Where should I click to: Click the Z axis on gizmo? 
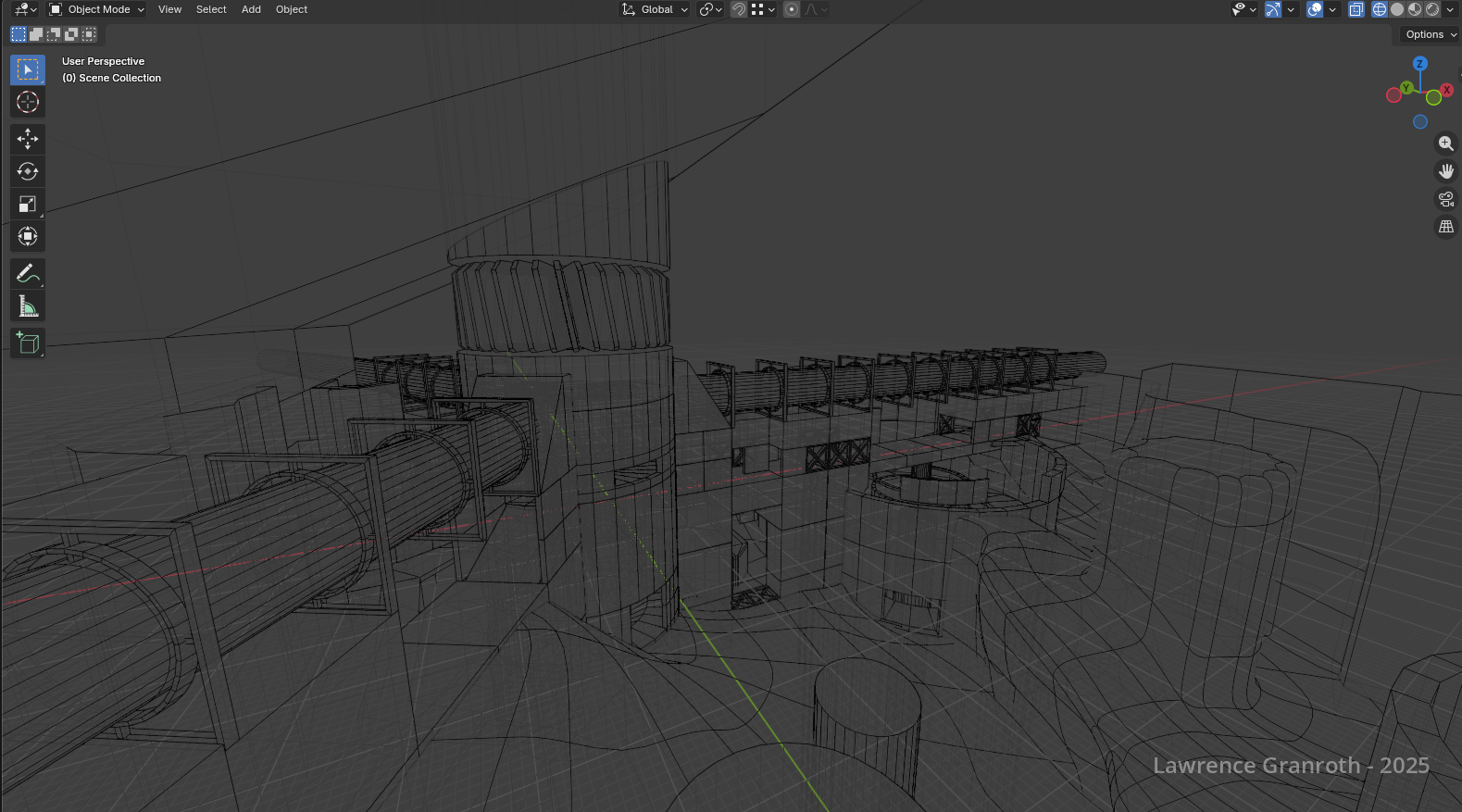coord(1419,64)
